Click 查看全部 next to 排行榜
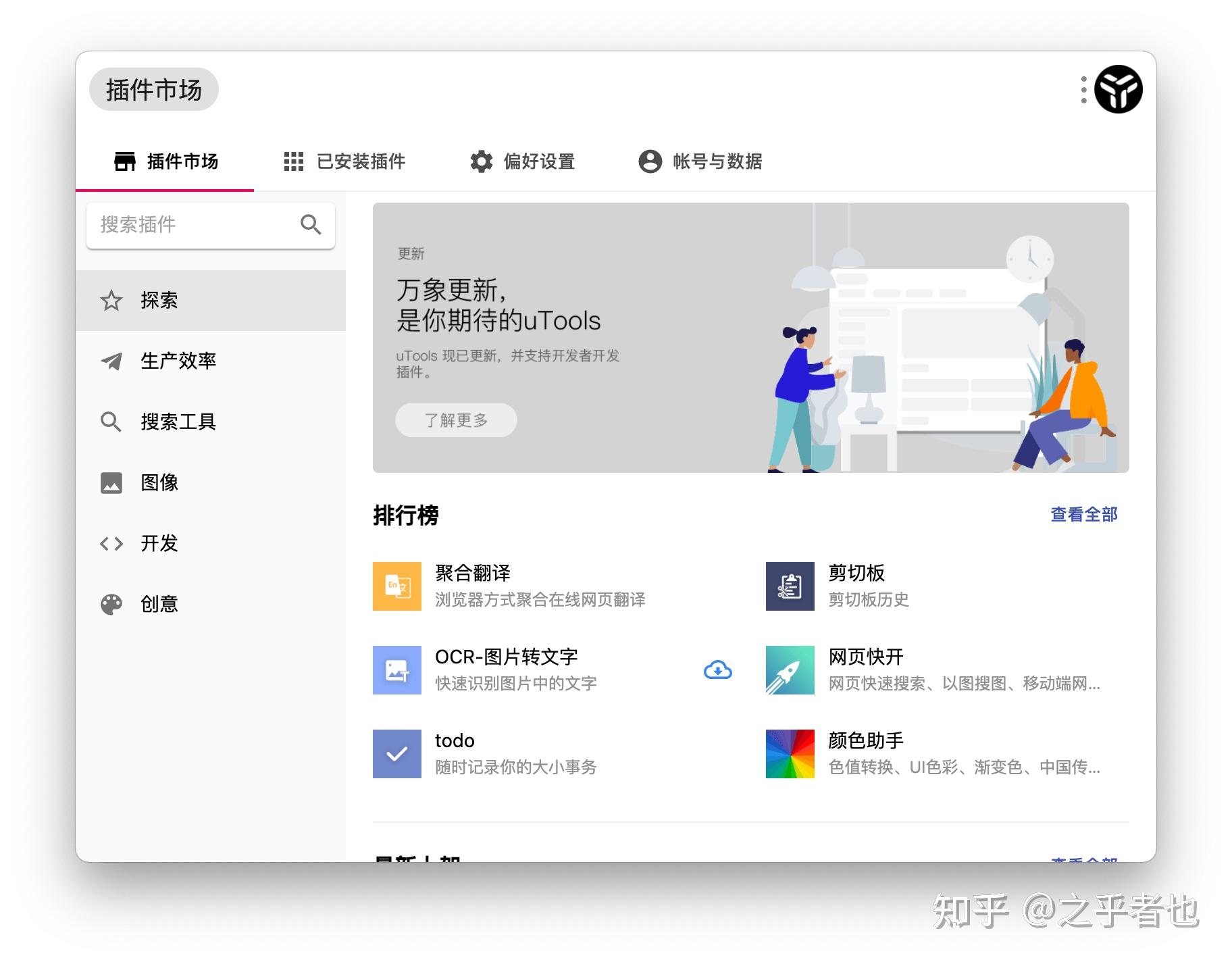Viewport: 1232px width, 962px height. pos(1083,514)
